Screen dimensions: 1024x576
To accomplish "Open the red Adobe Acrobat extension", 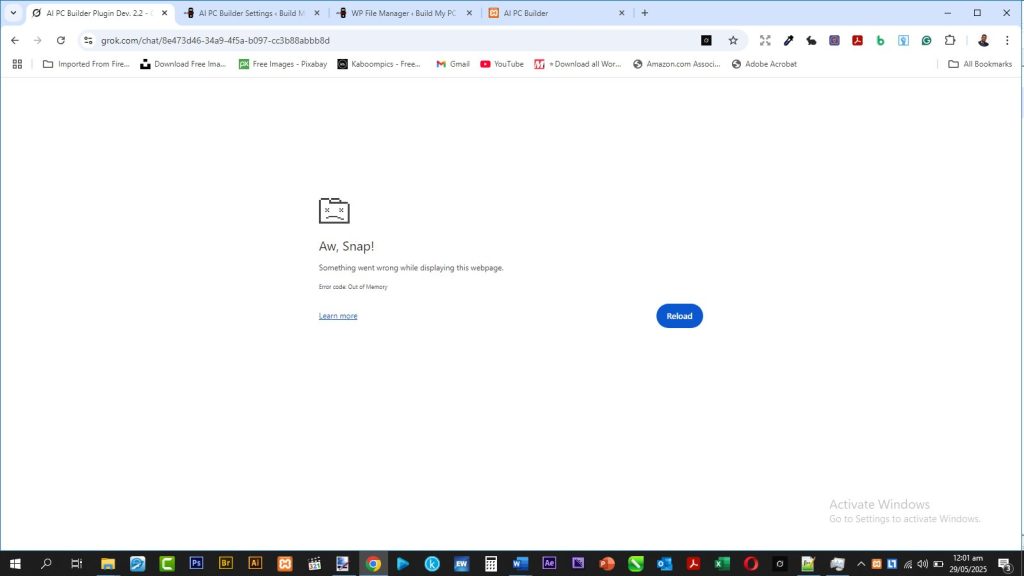I will click(x=857, y=40).
